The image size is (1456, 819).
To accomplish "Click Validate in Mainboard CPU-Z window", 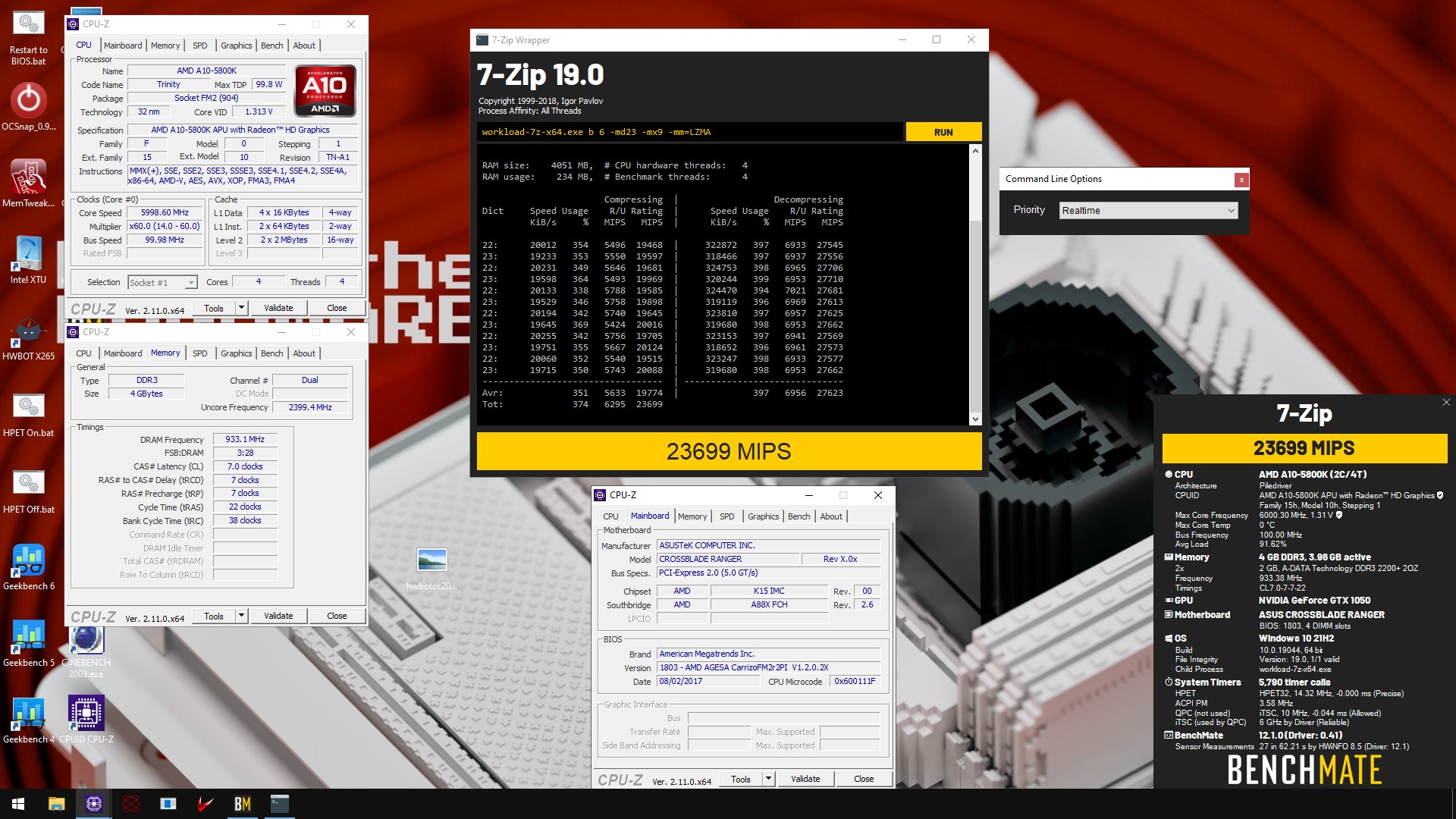I will click(805, 779).
